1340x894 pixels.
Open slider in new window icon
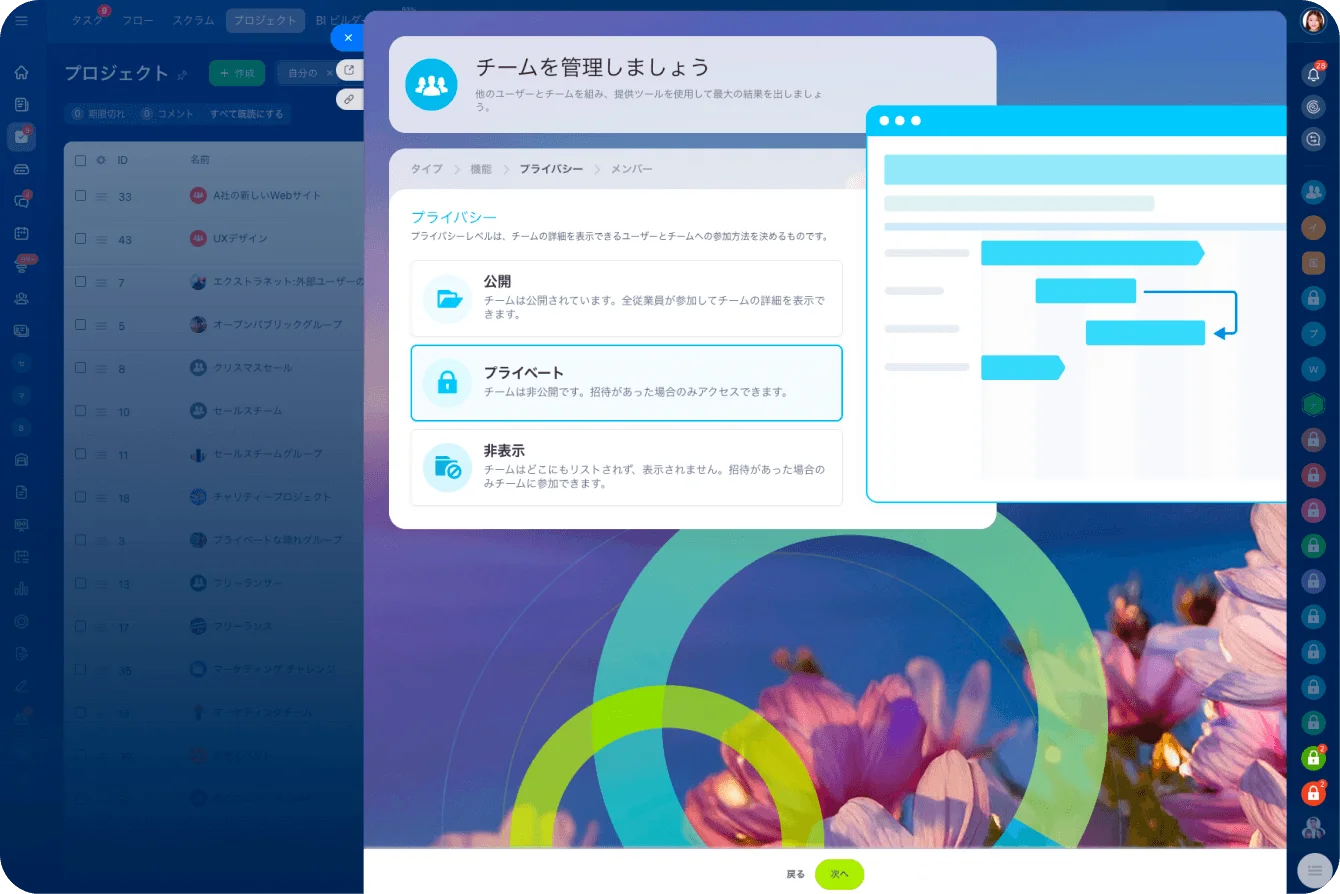[x=349, y=70]
